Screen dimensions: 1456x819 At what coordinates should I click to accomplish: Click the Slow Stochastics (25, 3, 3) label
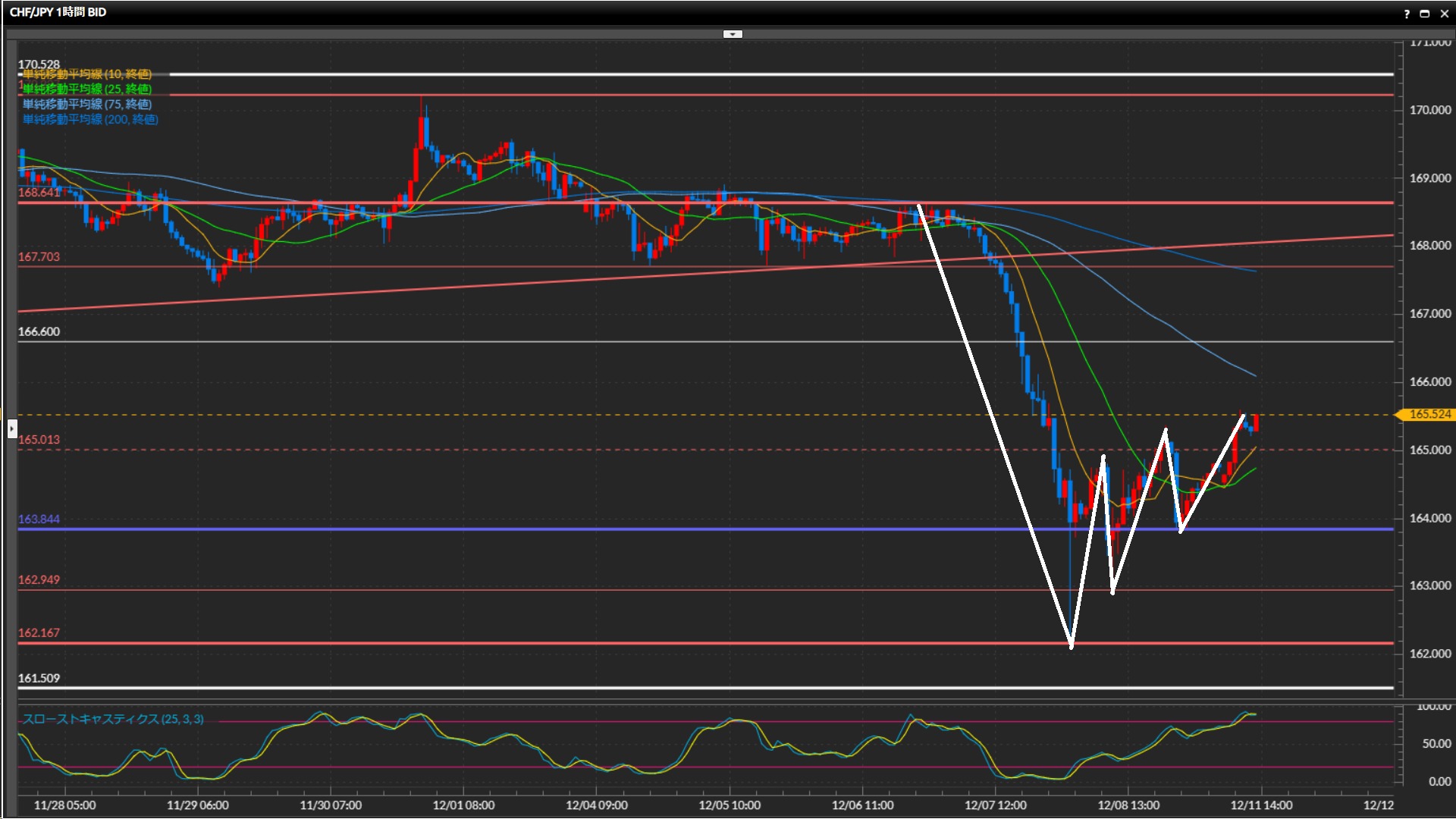pos(113,719)
